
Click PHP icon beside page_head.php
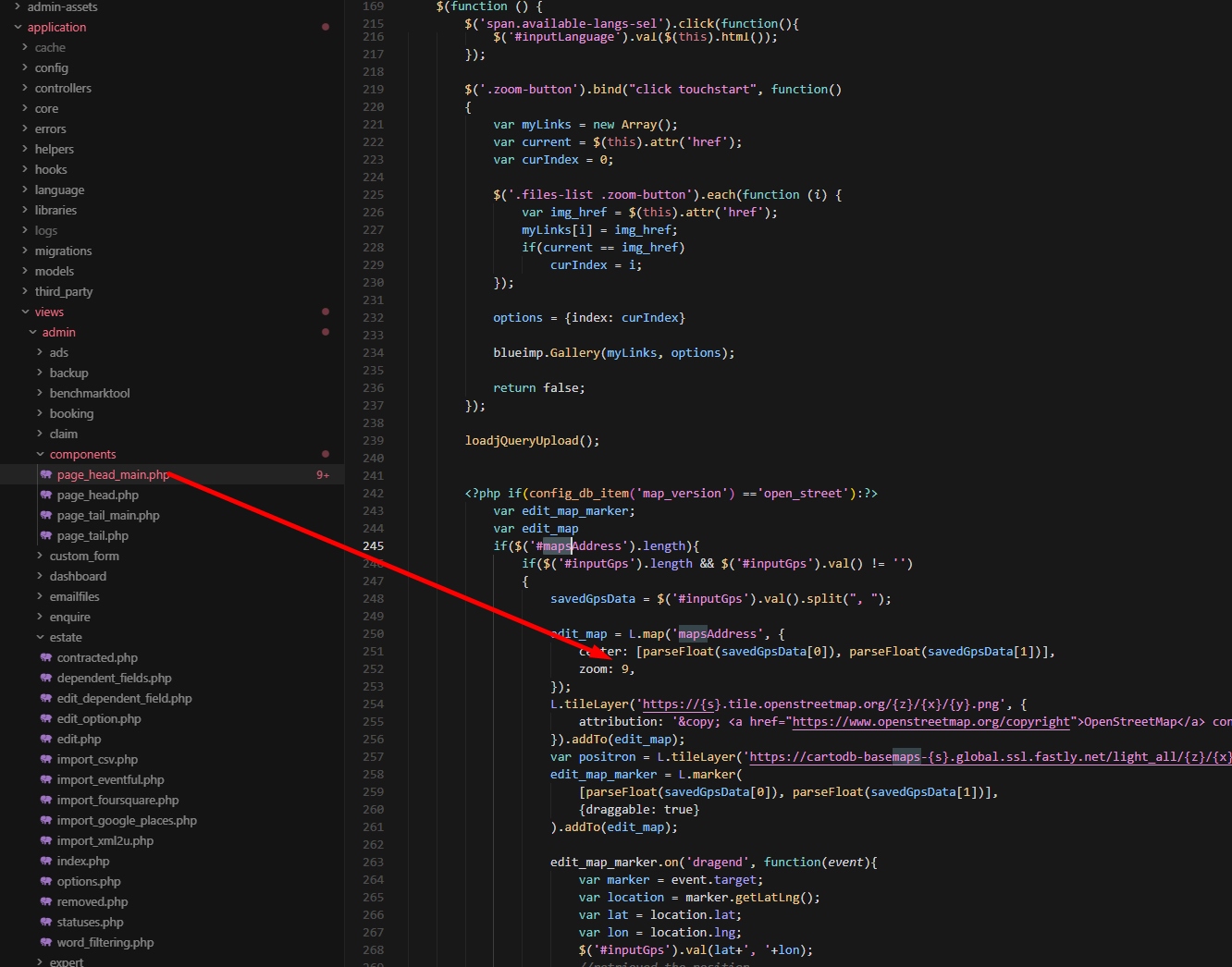click(46, 496)
